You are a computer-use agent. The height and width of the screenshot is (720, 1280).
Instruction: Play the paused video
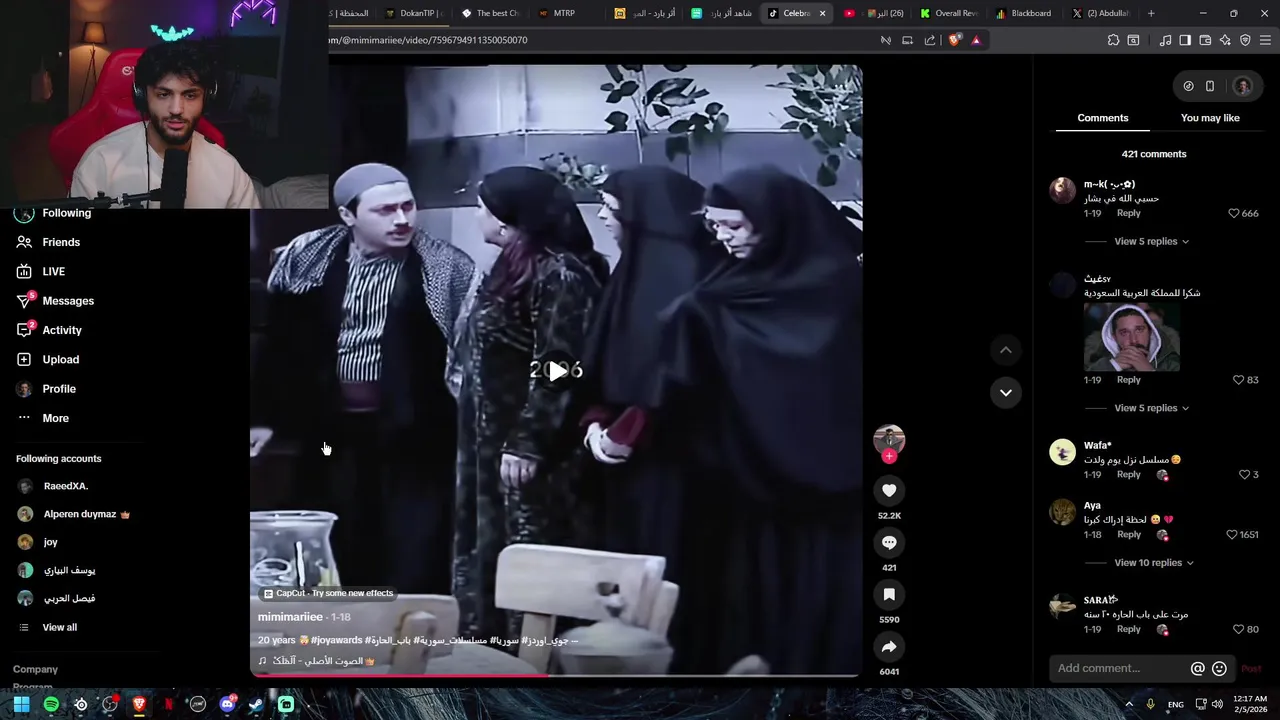(x=556, y=371)
